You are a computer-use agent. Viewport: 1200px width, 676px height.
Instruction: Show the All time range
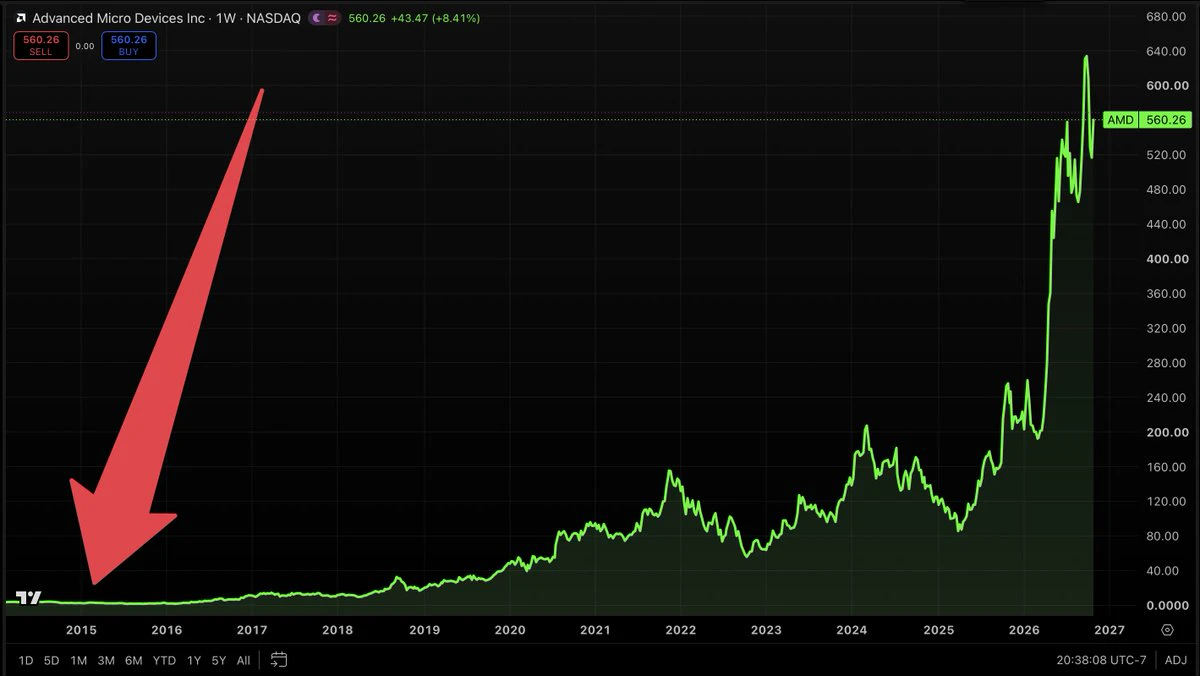pos(243,660)
